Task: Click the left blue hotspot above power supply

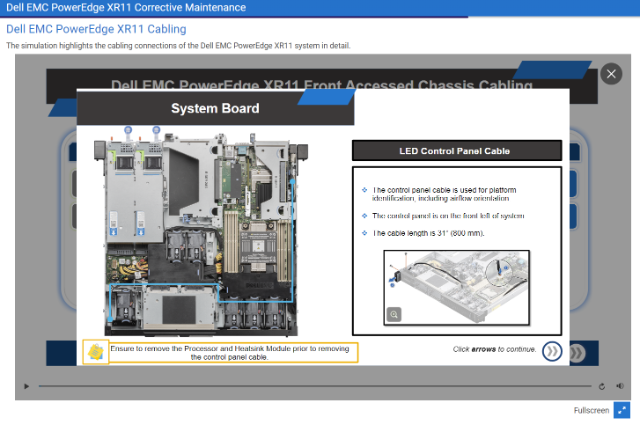Action: (128, 130)
